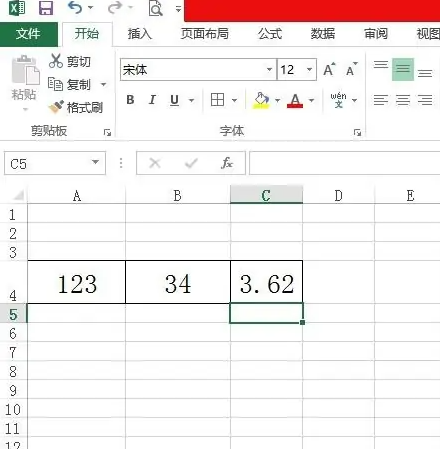440x449 pixels.
Task: Click the enter checkmark in formula bar
Action: (191, 163)
